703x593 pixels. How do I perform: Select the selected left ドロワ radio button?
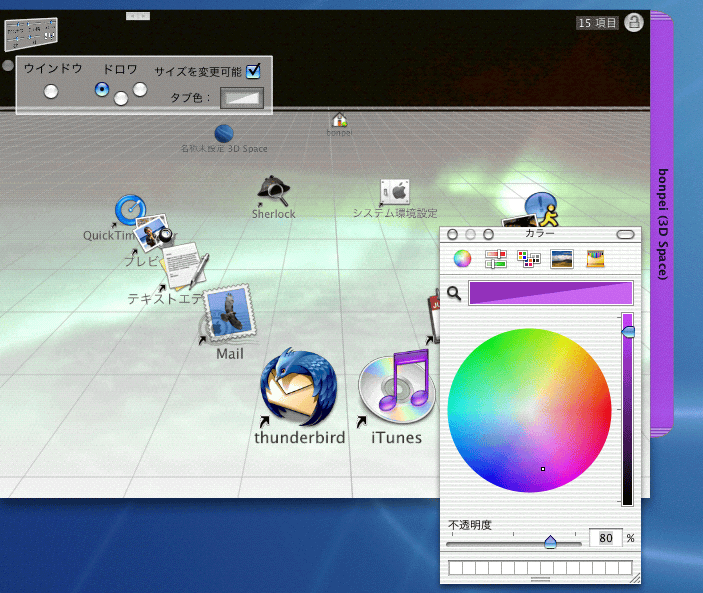[x=102, y=89]
